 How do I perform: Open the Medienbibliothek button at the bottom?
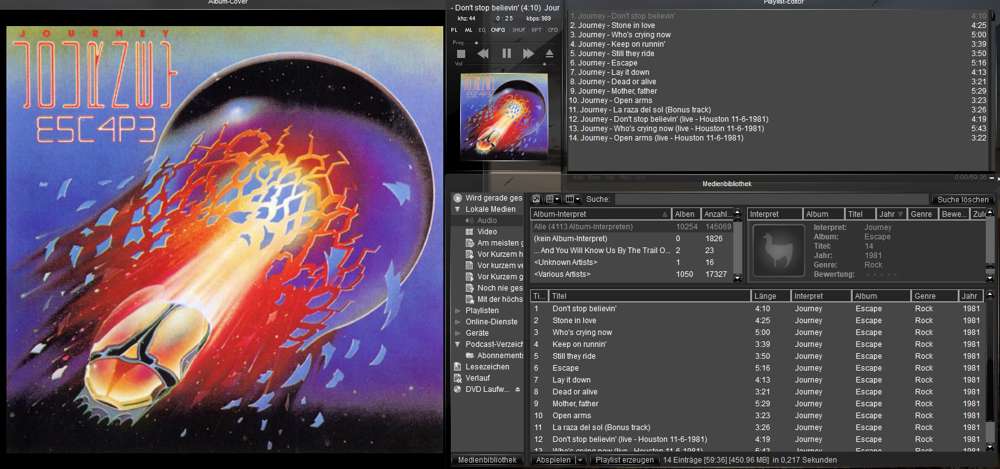[486, 460]
